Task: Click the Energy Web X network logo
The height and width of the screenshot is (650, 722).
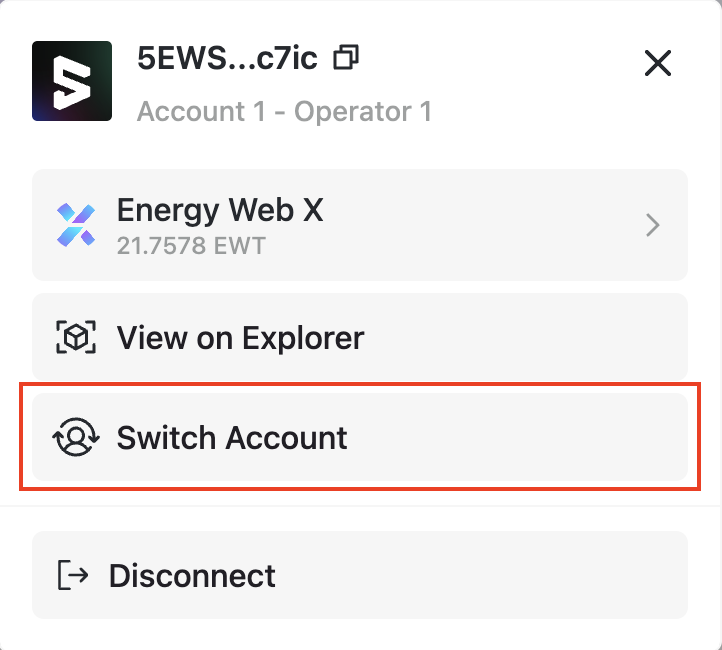Action: (76, 226)
